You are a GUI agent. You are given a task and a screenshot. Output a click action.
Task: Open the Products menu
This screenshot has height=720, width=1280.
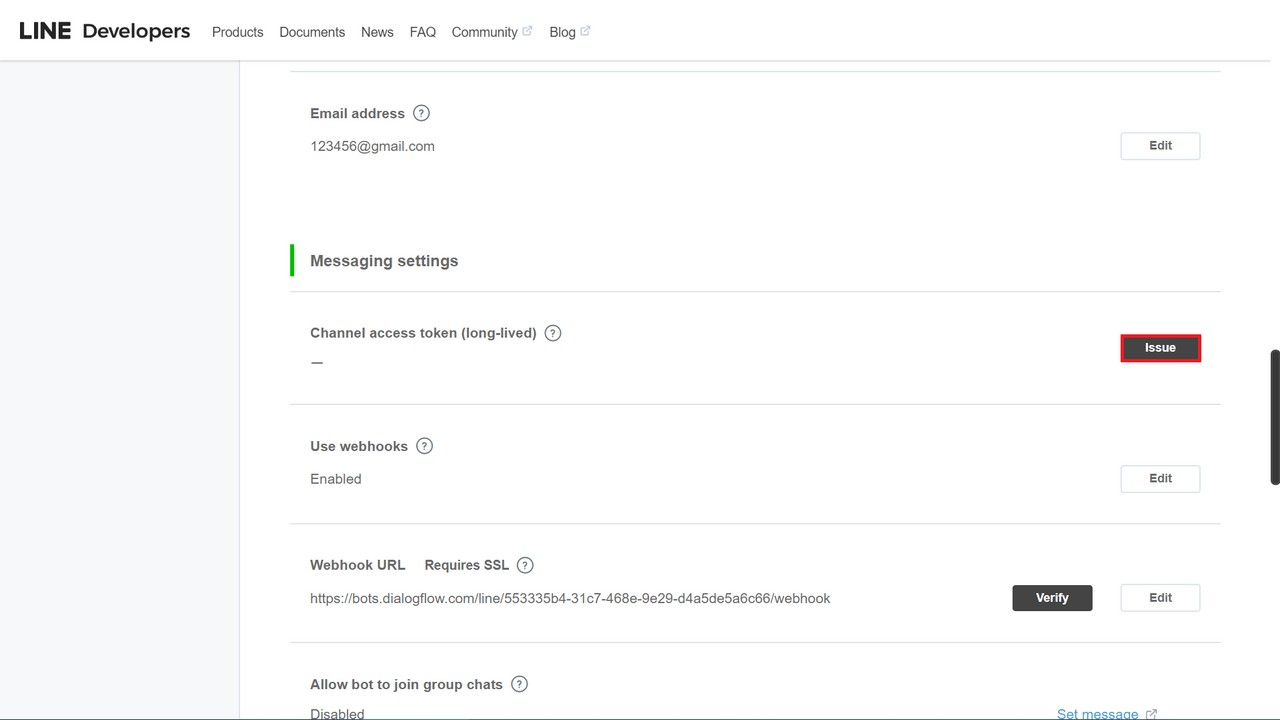pos(238,32)
